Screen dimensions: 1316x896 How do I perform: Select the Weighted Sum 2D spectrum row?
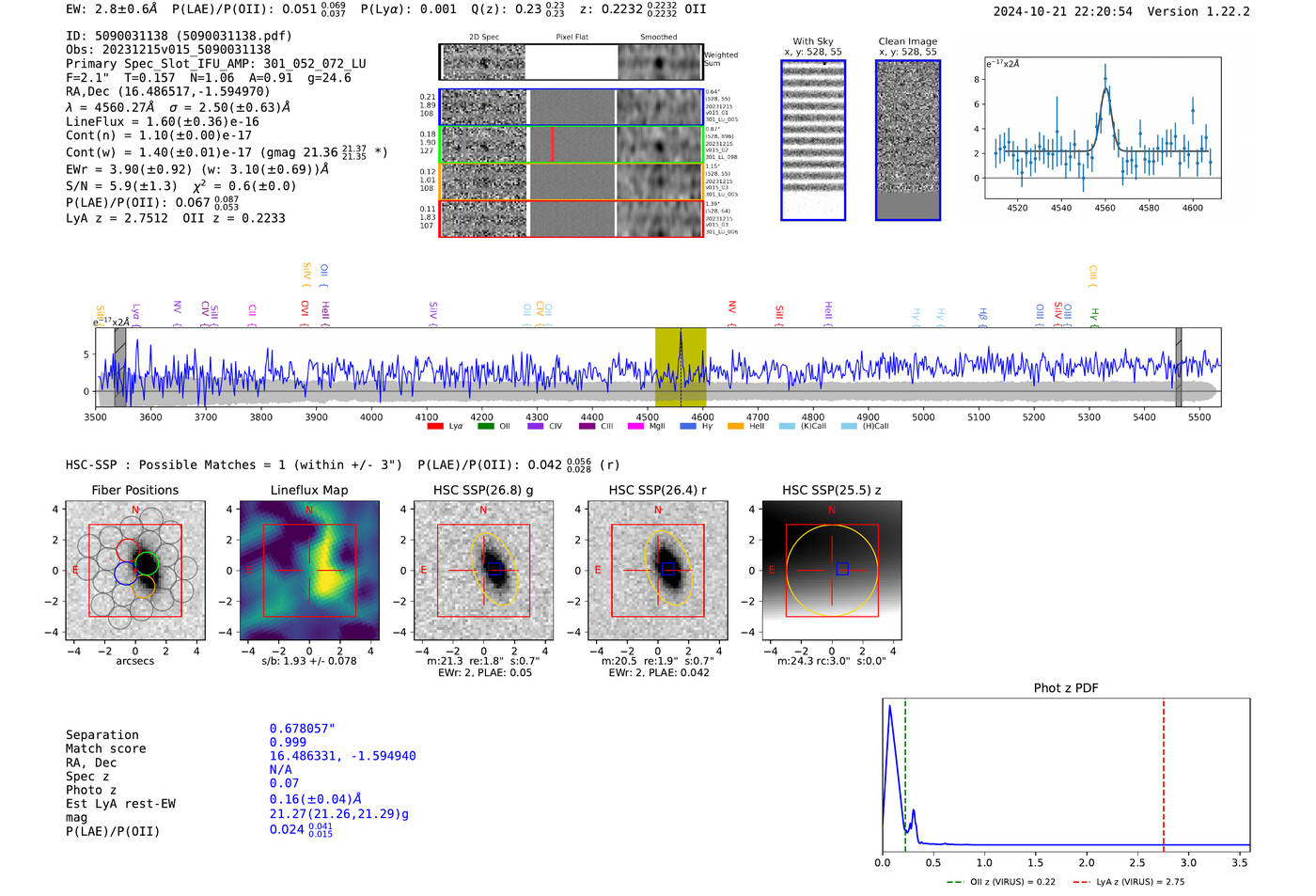pyautogui.click(x=571, y=62)
